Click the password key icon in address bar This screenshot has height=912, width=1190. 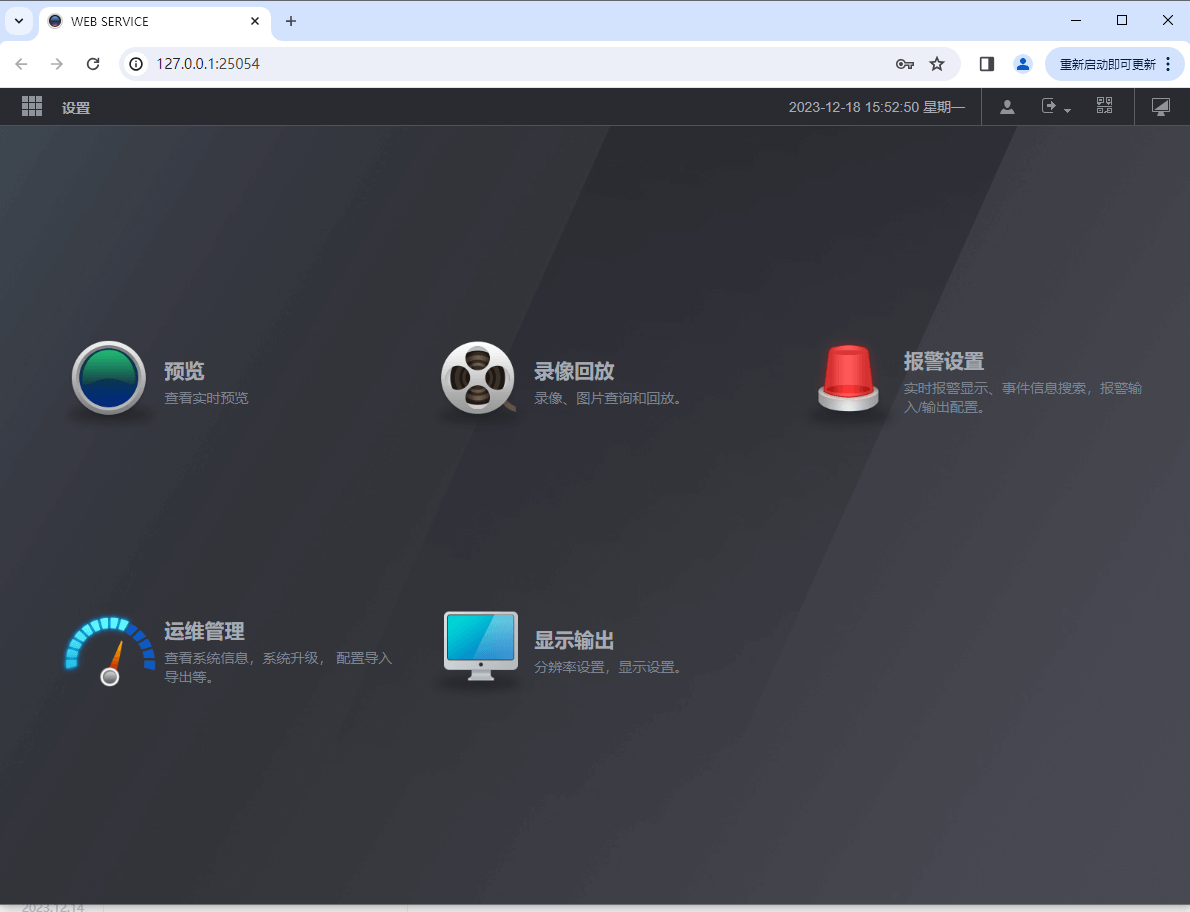click(904, 63)
